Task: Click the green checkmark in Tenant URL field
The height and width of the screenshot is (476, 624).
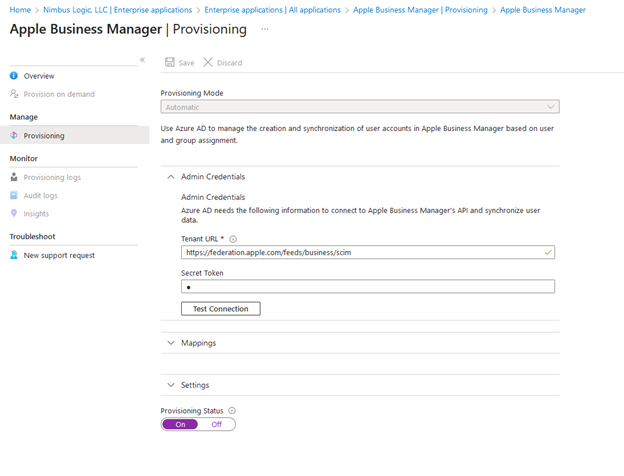Action: click(x=548, y=252)
